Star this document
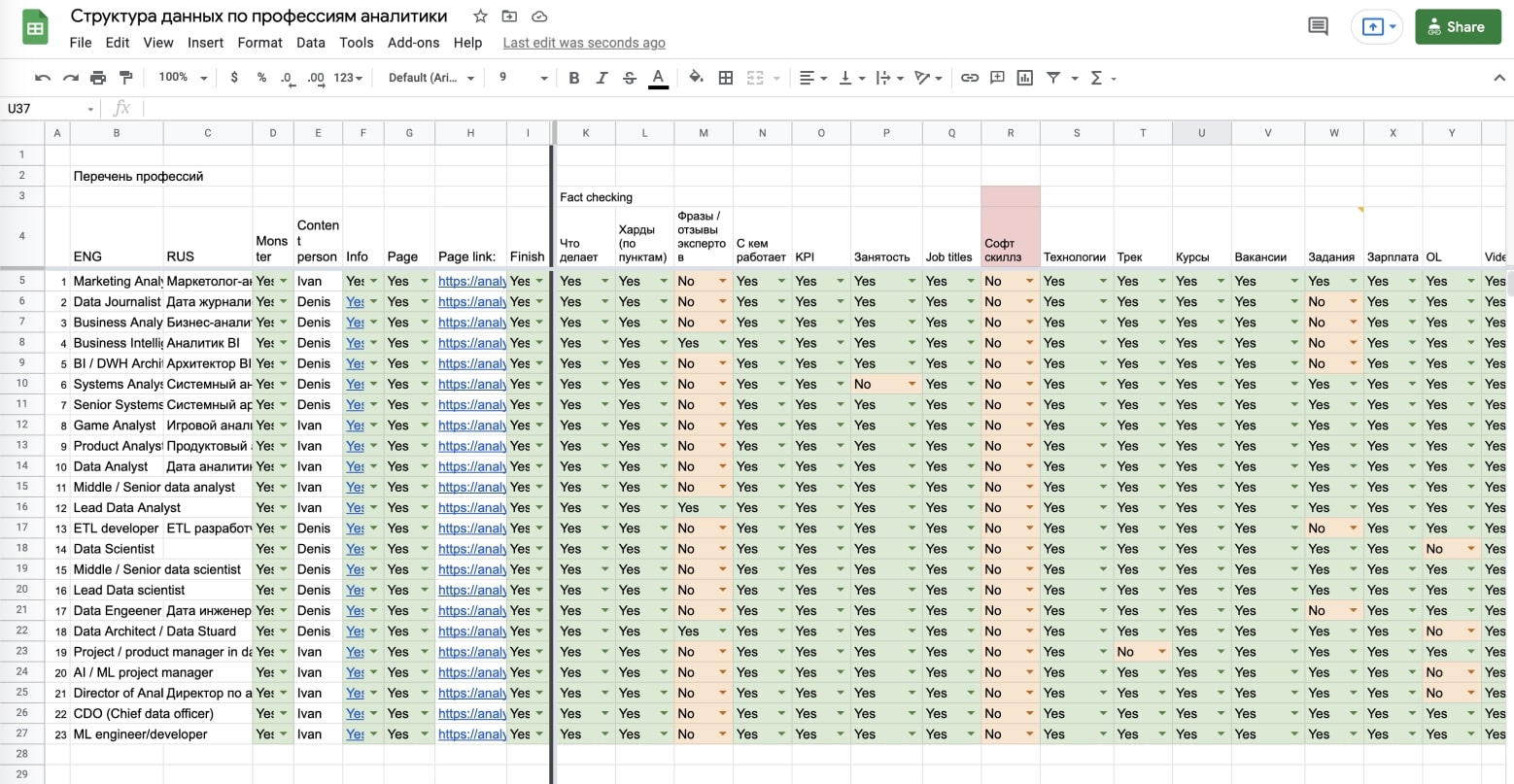Viewport: 1514px width, 784px height. click(x=480, y=17)
